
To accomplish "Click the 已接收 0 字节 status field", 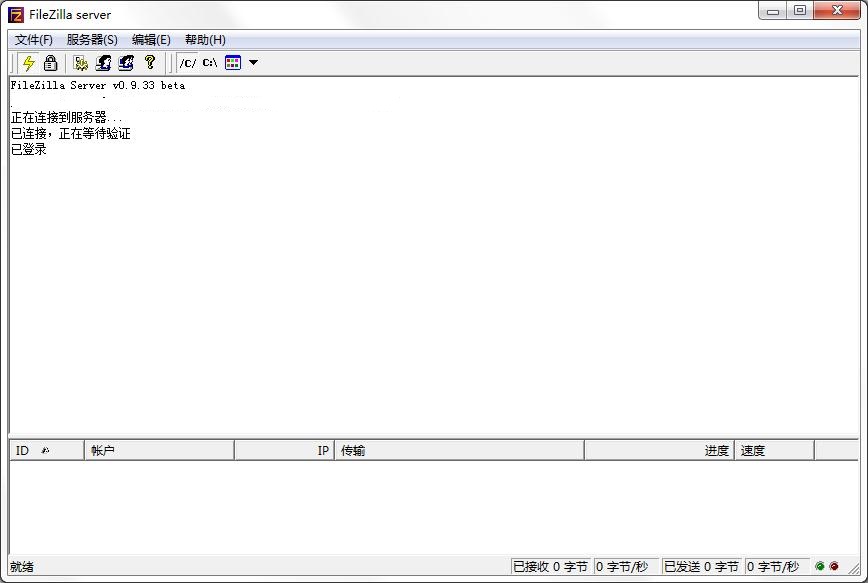I will (x=551, y=565).
